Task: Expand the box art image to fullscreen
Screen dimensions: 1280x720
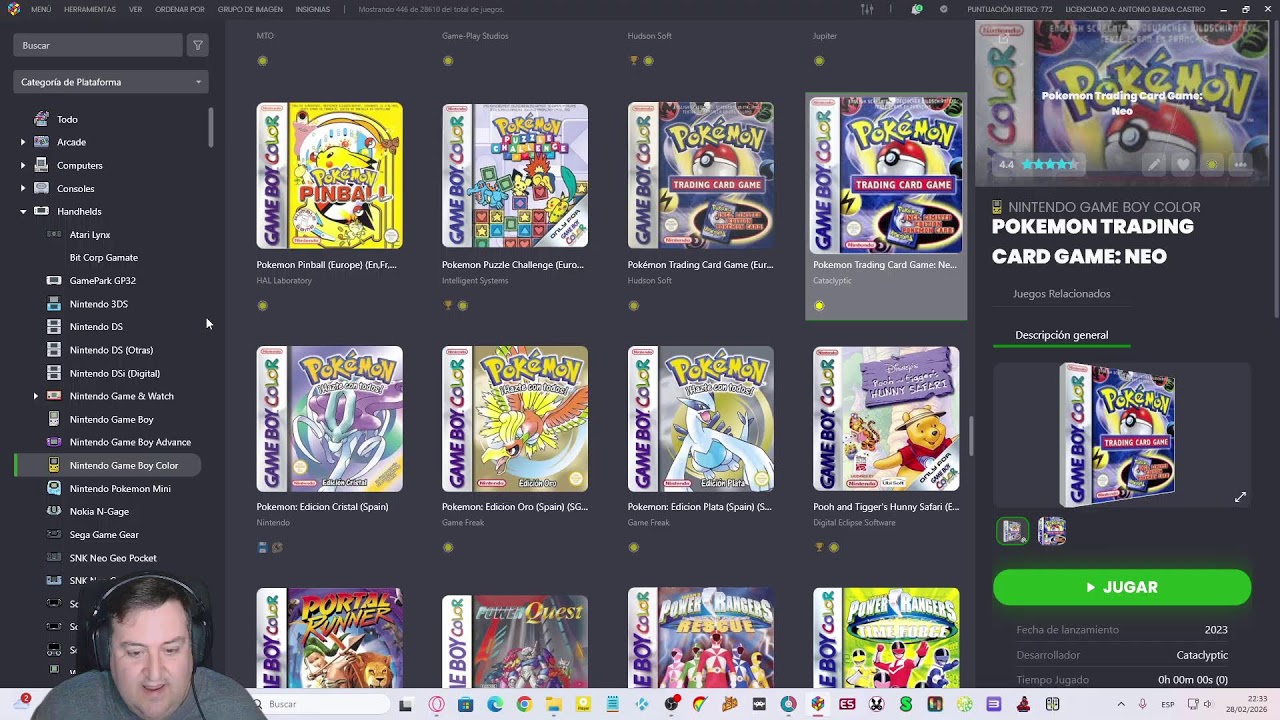Action: click(x=1240, y=497)
